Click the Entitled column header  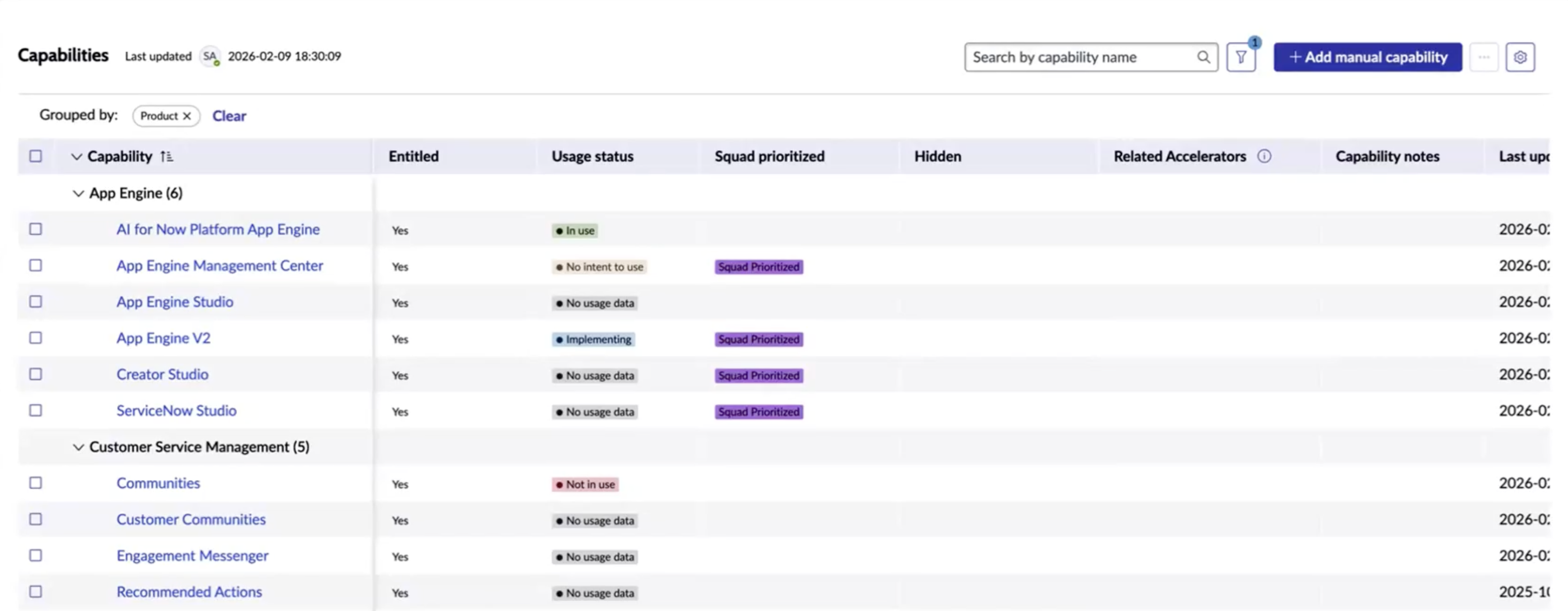(x=414, y=156)
